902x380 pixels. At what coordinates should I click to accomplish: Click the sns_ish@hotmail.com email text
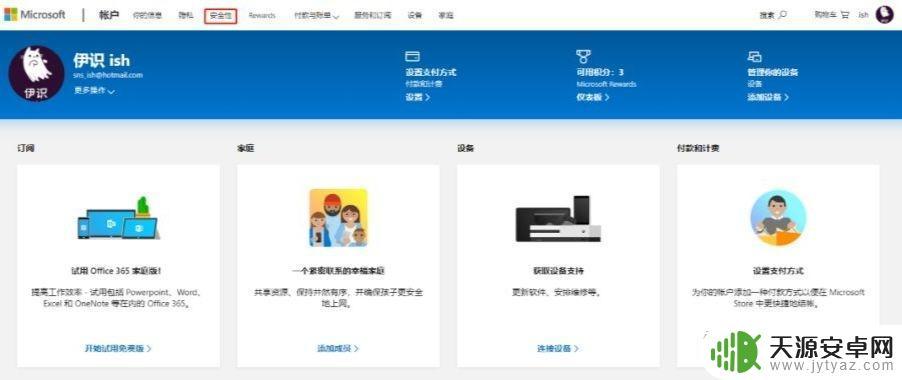108,75
